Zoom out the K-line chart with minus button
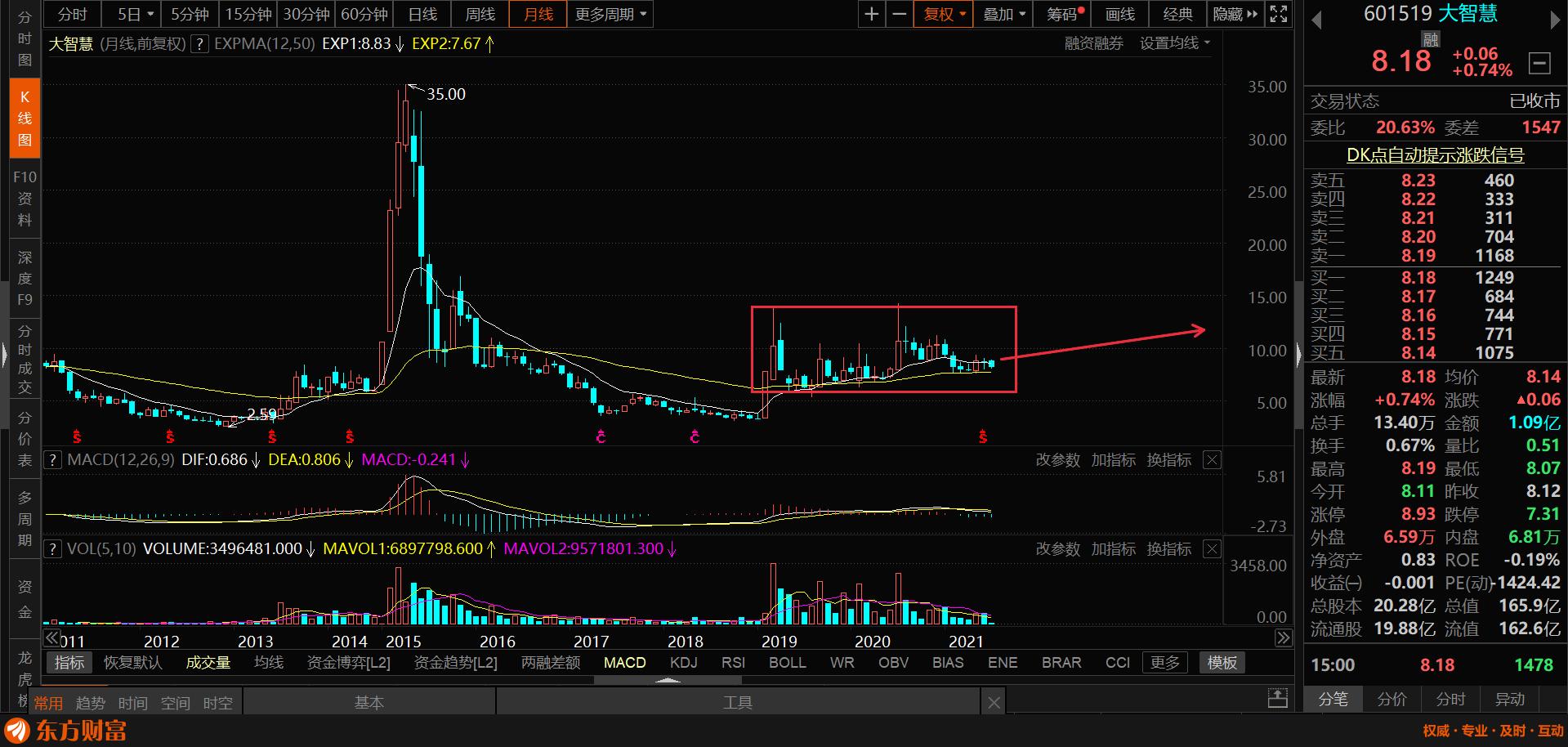 (x=899, y=14)
